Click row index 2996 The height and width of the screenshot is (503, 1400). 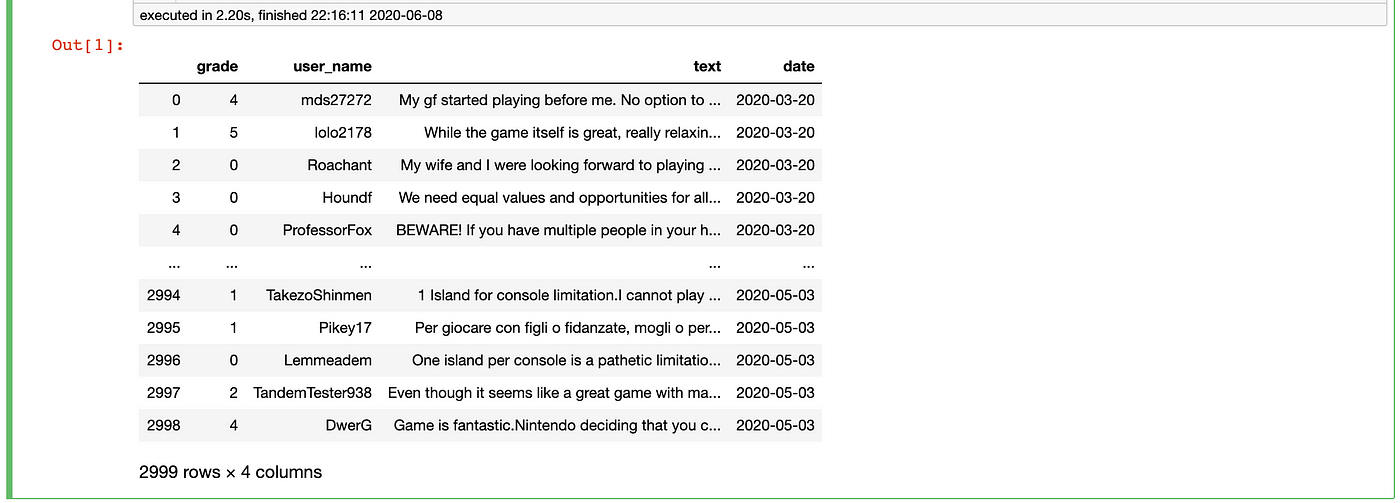pyautogui.click(x=164, y=360)
